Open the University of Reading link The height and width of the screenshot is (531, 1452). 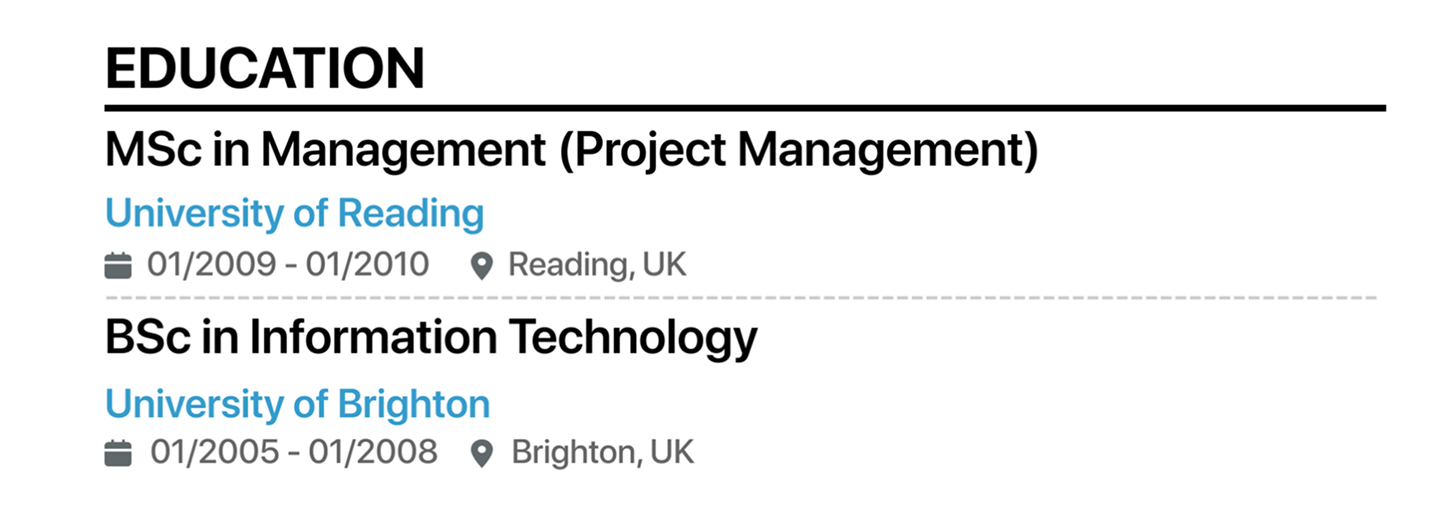click(x=295, y=213)
